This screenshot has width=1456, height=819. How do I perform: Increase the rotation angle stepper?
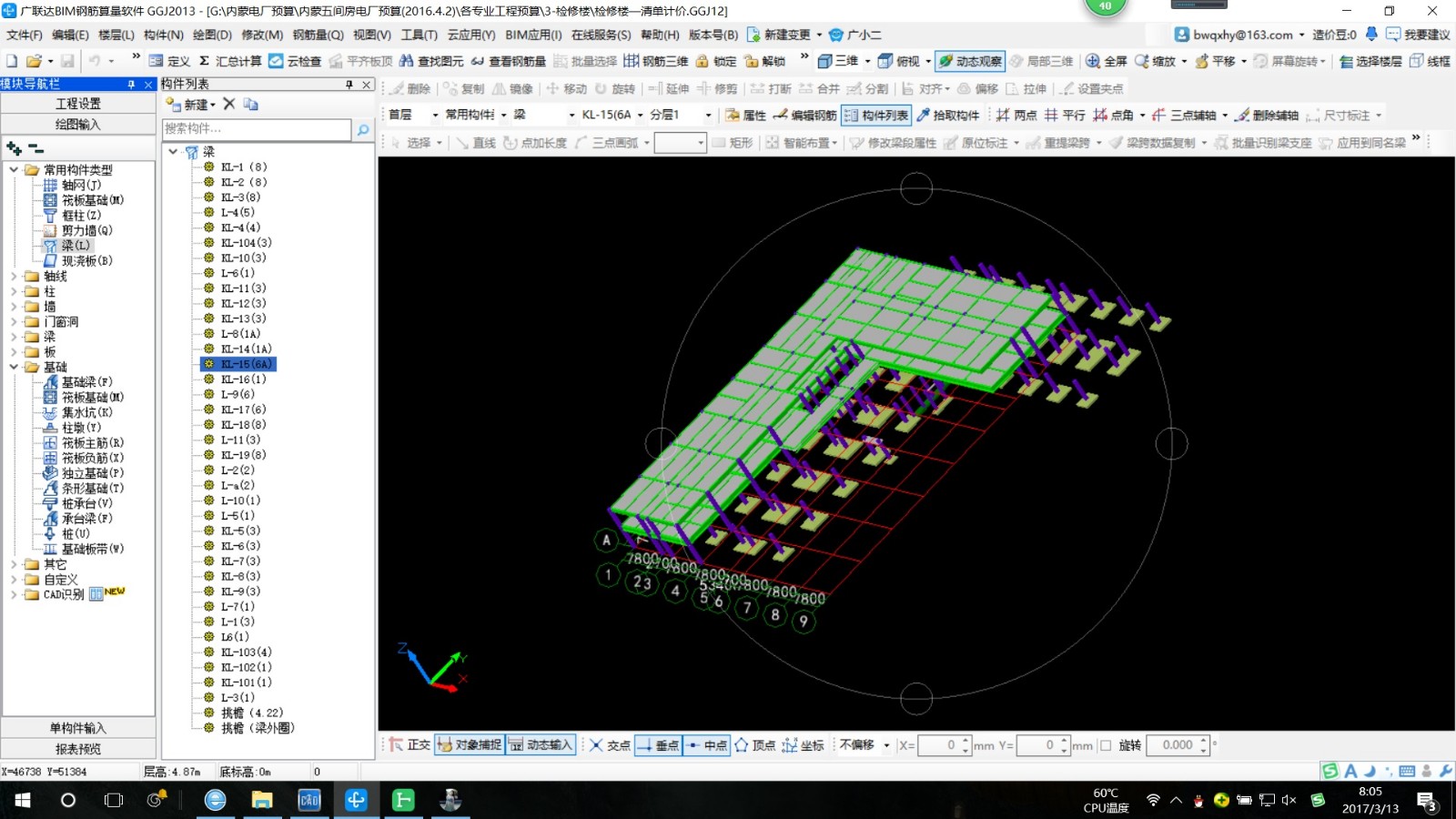pyautogui.click(x=1204, y=741)
